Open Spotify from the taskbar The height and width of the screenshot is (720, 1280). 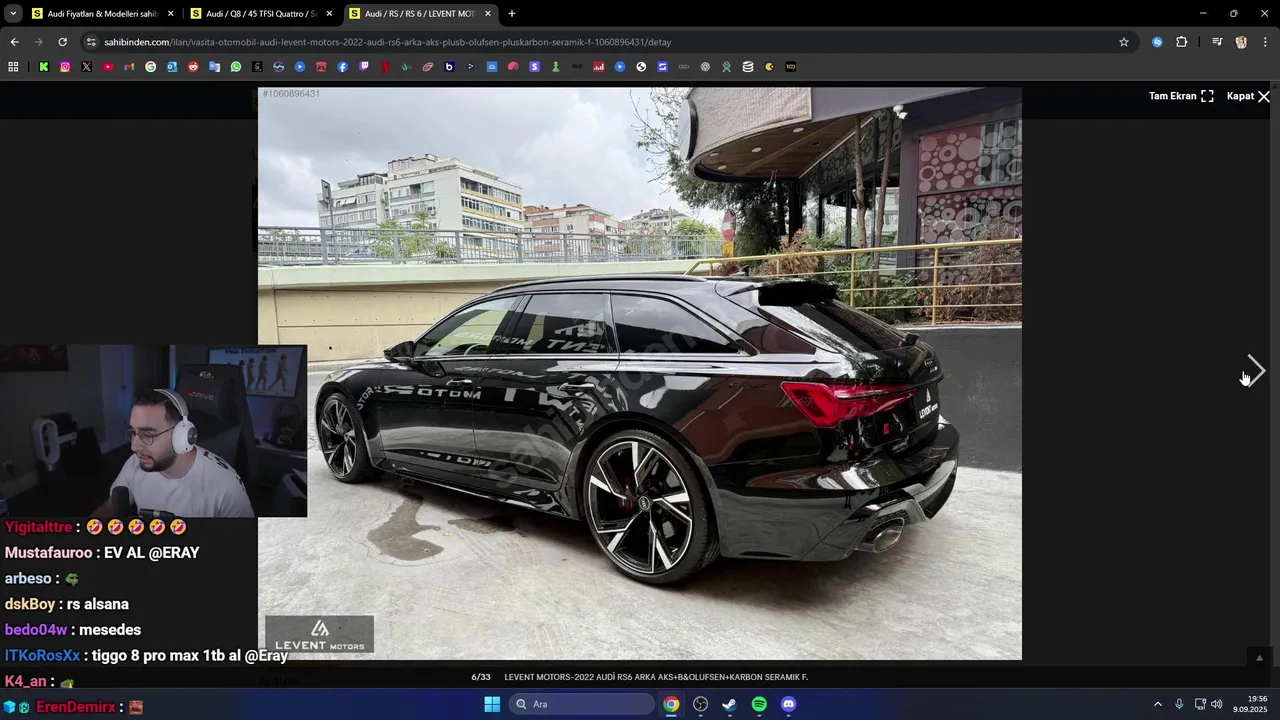point(759,704)
